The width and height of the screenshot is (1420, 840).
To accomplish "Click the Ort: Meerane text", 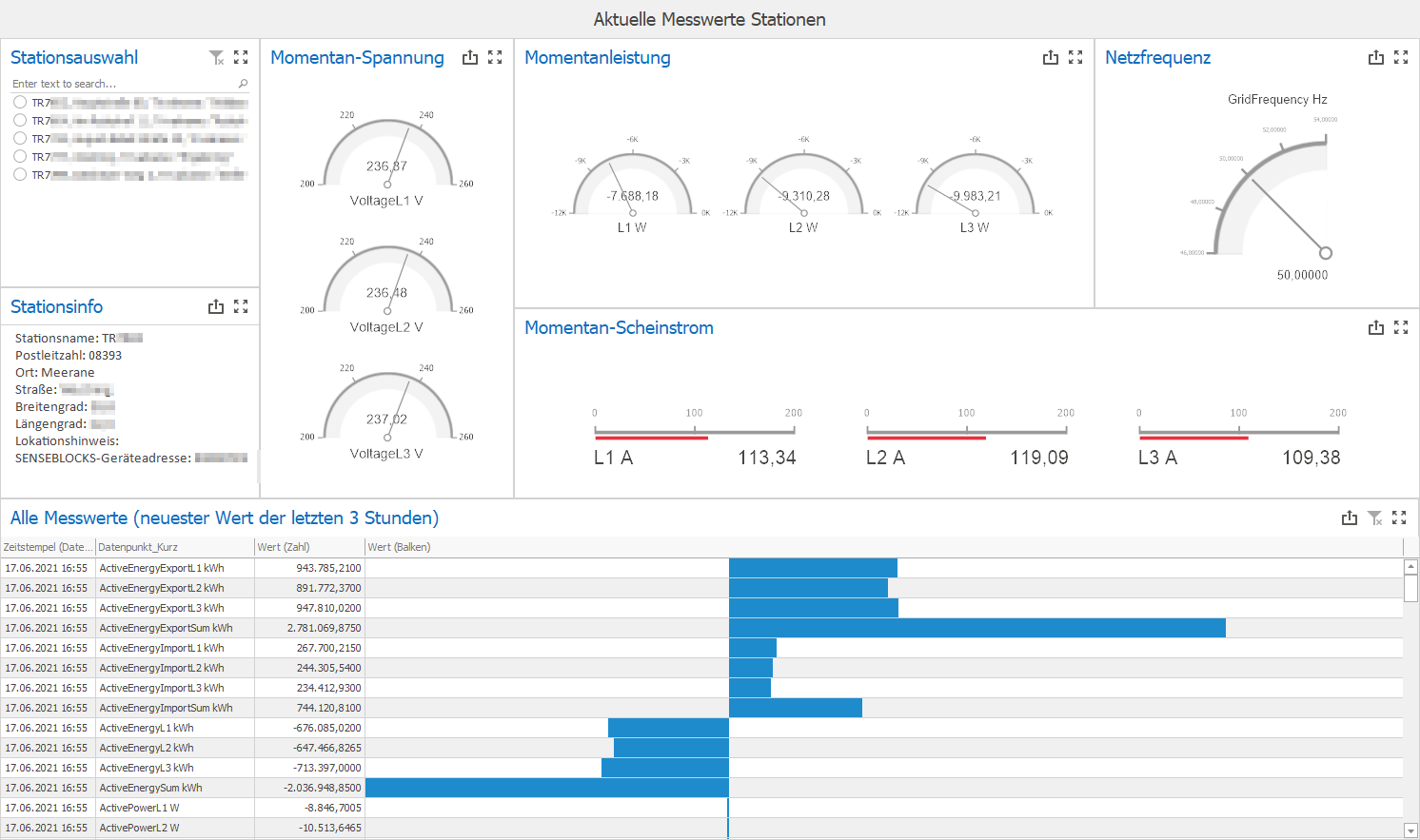I will pyautogui.click(x=55, y=373).
